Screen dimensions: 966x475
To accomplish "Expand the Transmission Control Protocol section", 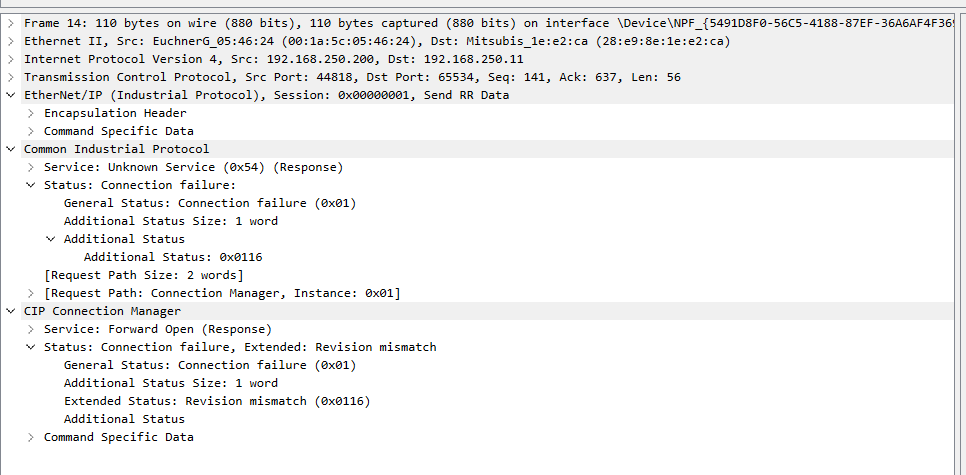I will point(10,77).
